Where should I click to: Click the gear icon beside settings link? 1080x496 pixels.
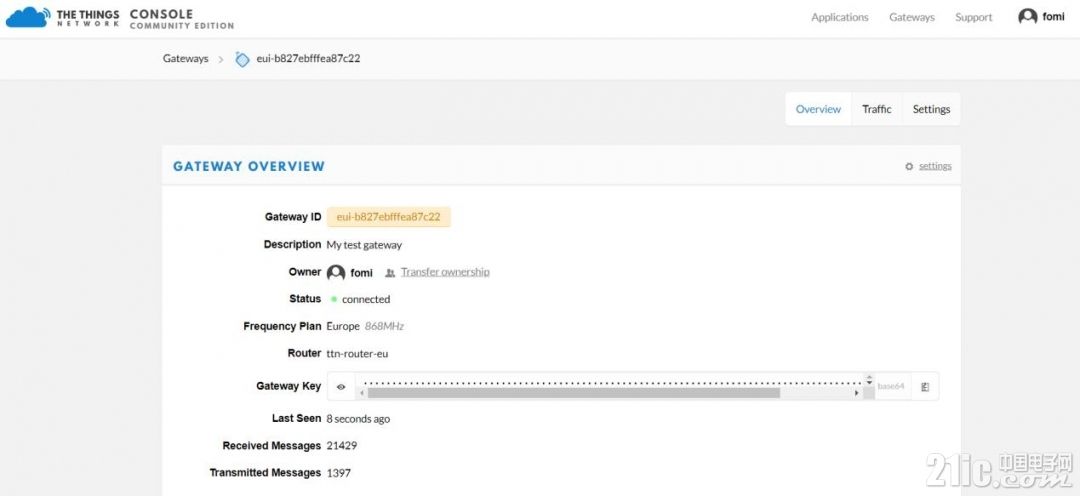pyautogui.click(x=909, y=167)
